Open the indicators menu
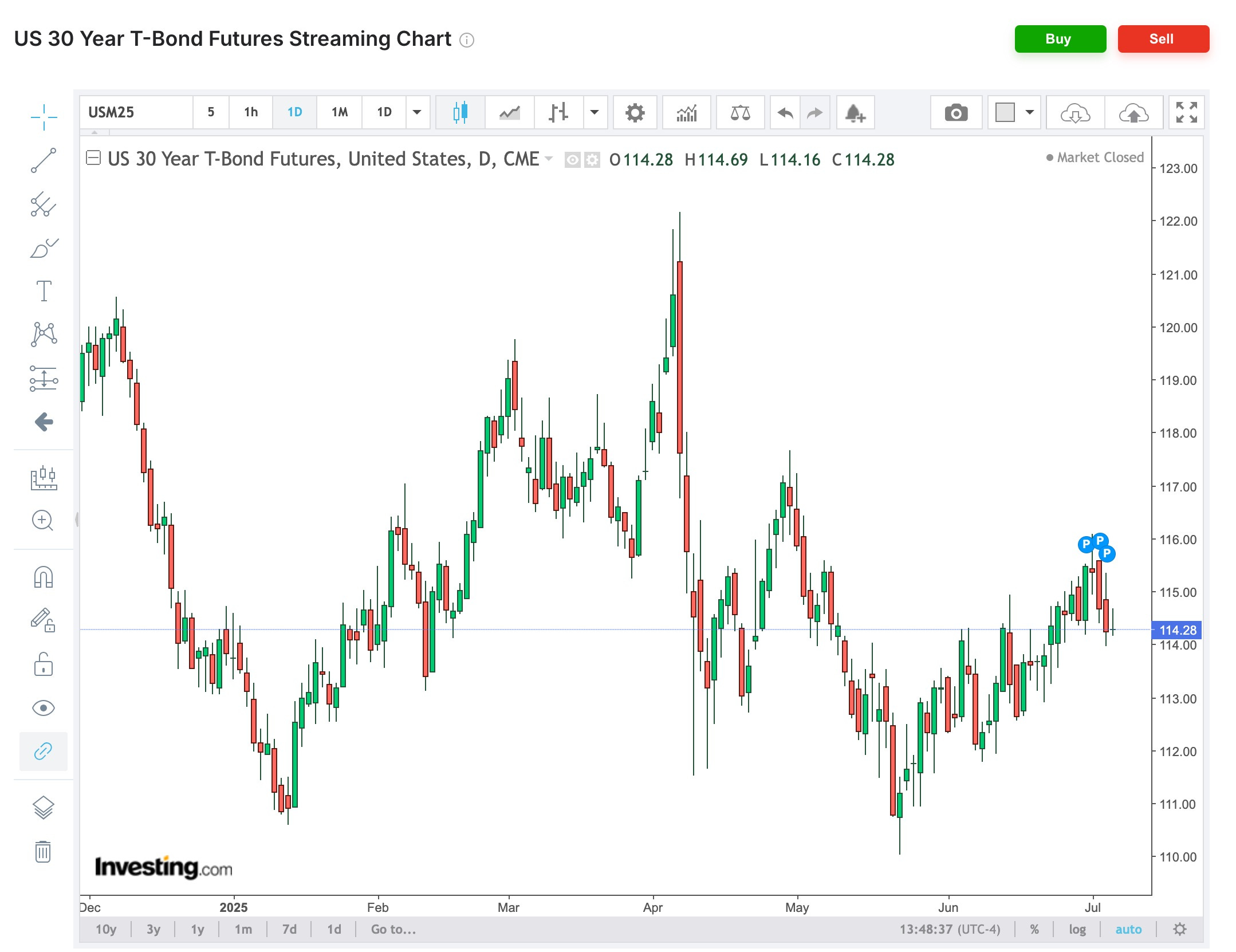This screenshot has width=1236, height=952. click(x=686, y=112)
